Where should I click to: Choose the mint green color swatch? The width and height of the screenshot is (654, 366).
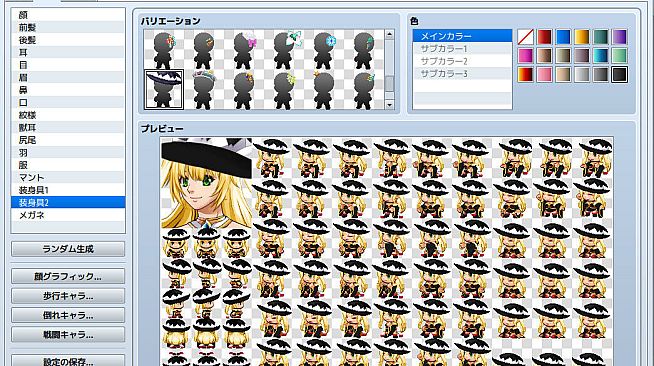point(619,55)
